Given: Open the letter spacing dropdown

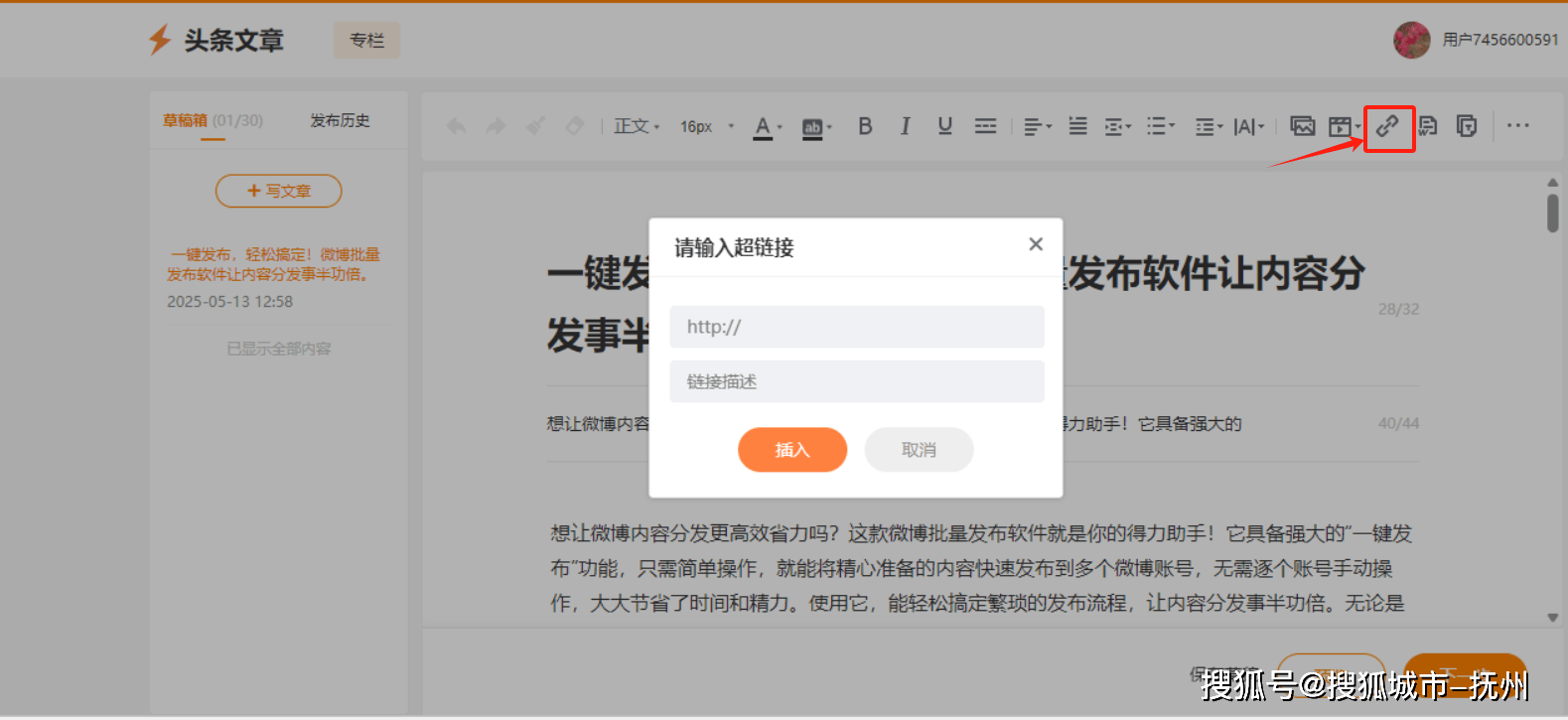Looking at the screenshot, I should 1249,126.
